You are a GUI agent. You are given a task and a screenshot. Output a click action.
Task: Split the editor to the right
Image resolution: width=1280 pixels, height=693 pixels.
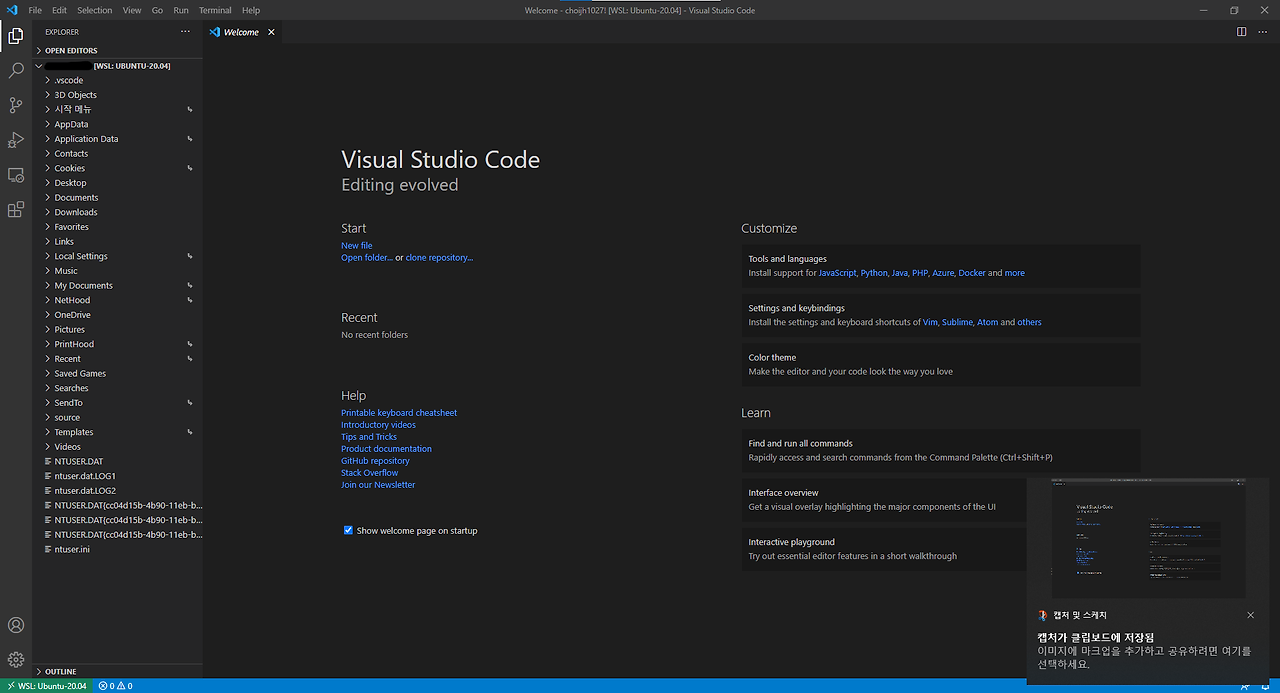pos(1241,32)
